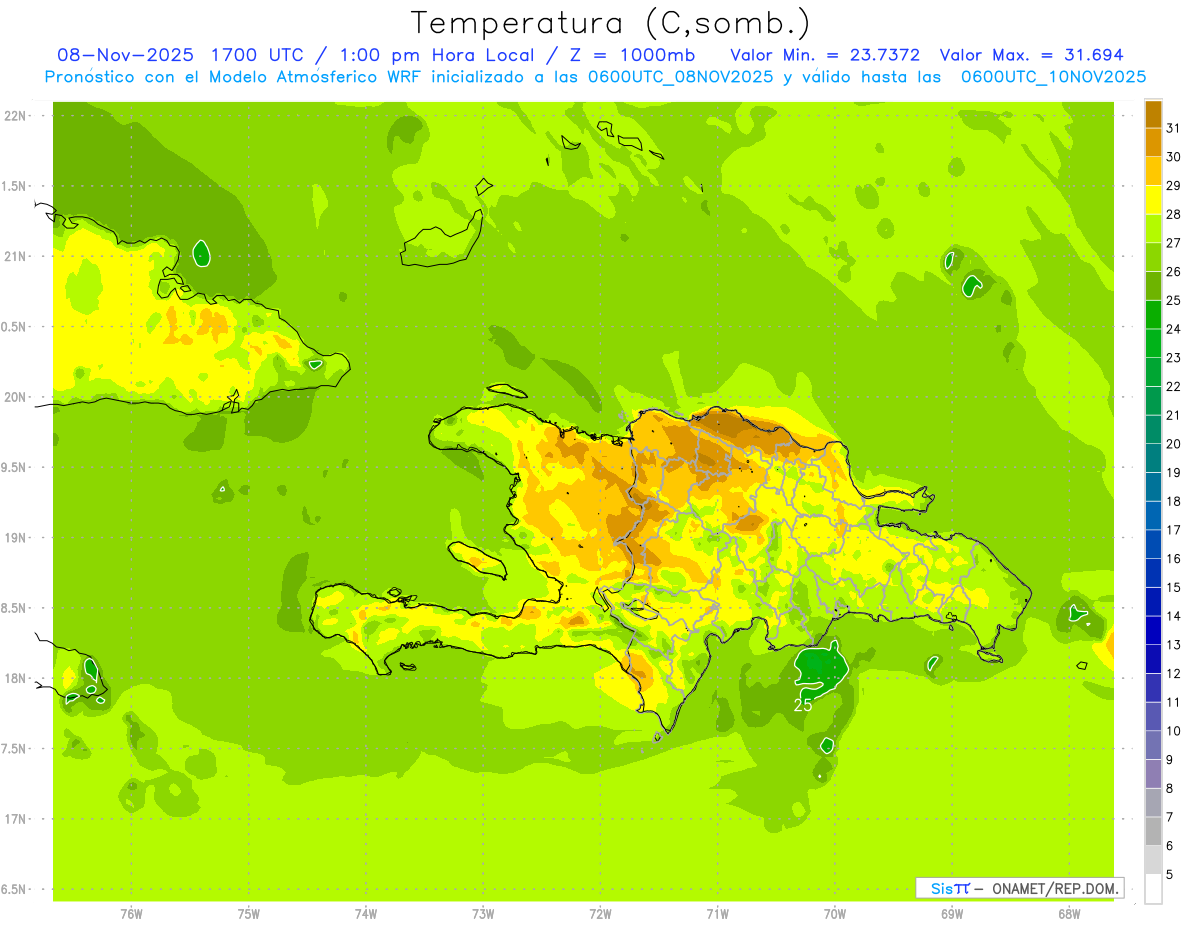Image resolution: width=1200 pixels, height=927 pixels.
Task: Click the '20' colorbar scale label
Action: coord(1174,444)
